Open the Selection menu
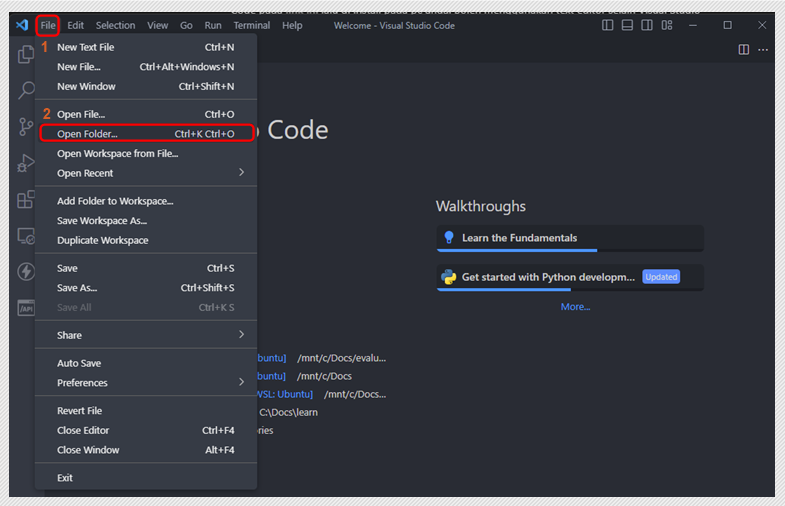The image size is (785, 506). [x=116, y=25]
